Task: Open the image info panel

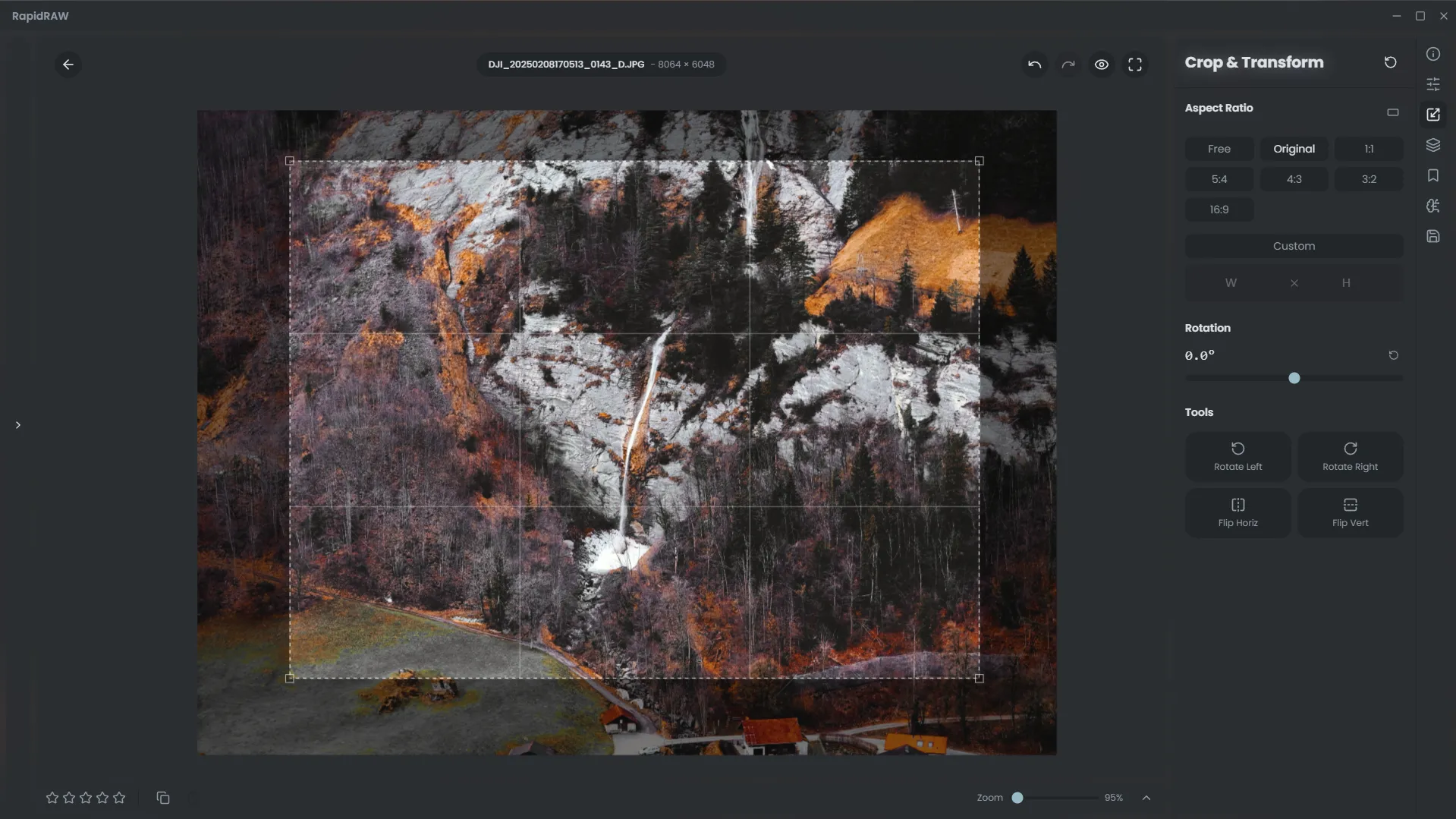Action: [1432, 54]
